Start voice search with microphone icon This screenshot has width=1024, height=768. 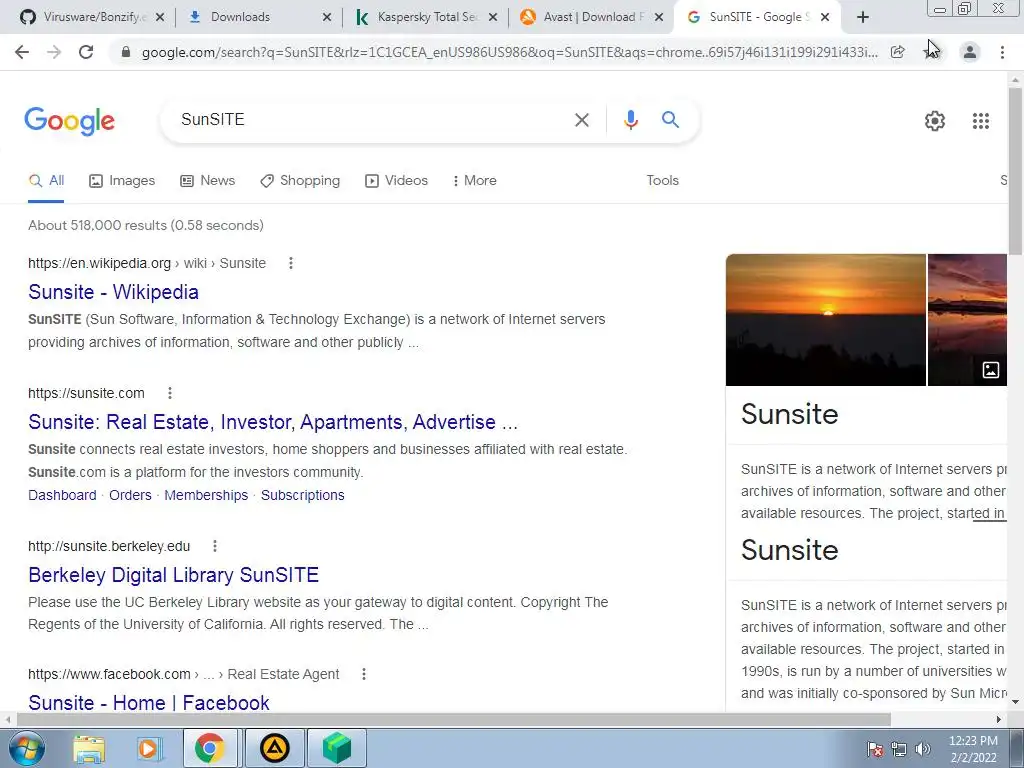(x=631, y=120)
